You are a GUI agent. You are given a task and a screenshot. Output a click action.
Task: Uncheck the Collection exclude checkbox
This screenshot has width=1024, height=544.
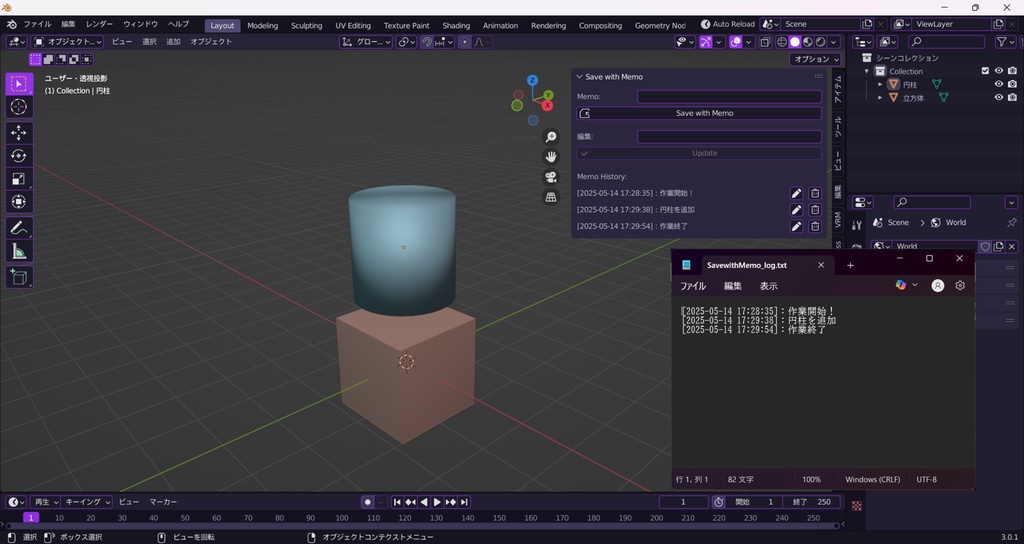(985, 71)
